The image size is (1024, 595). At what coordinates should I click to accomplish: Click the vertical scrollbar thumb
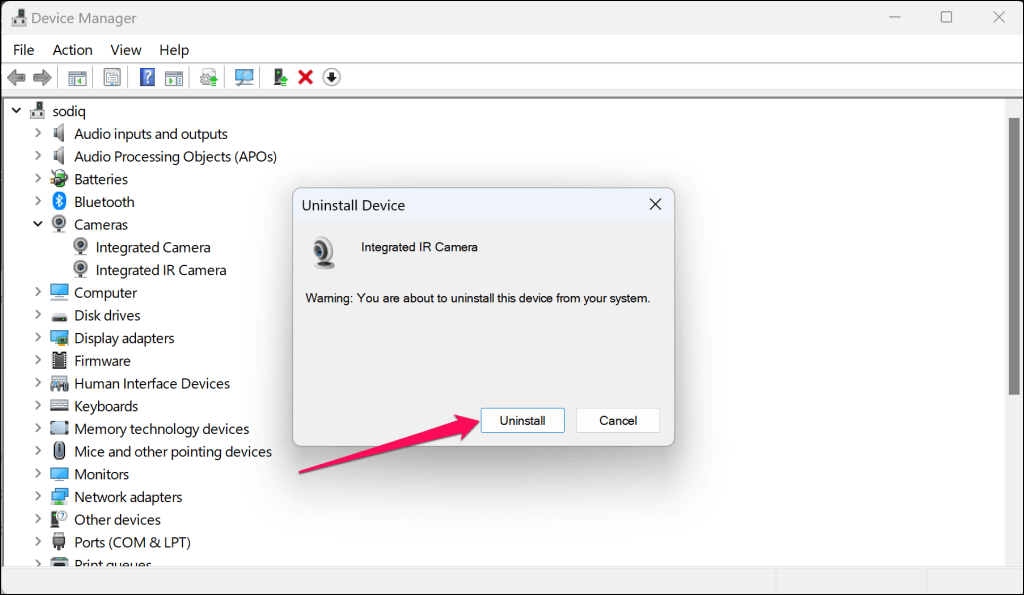pos(1014,256)
